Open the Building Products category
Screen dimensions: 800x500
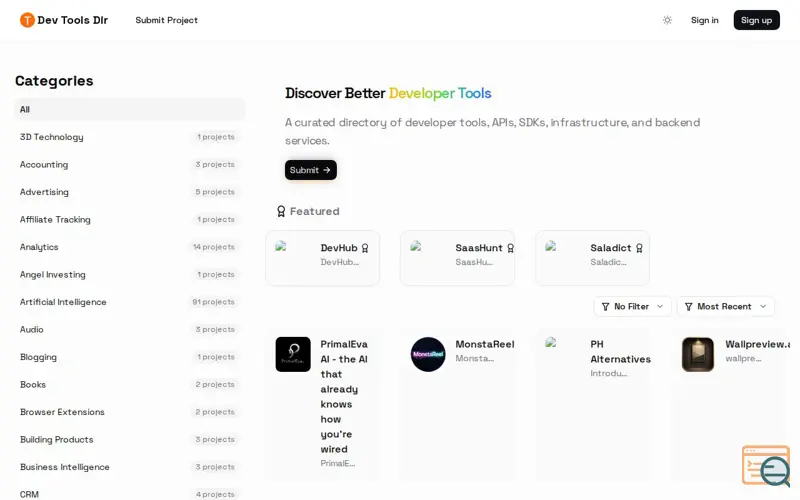(x=130, y=440)
